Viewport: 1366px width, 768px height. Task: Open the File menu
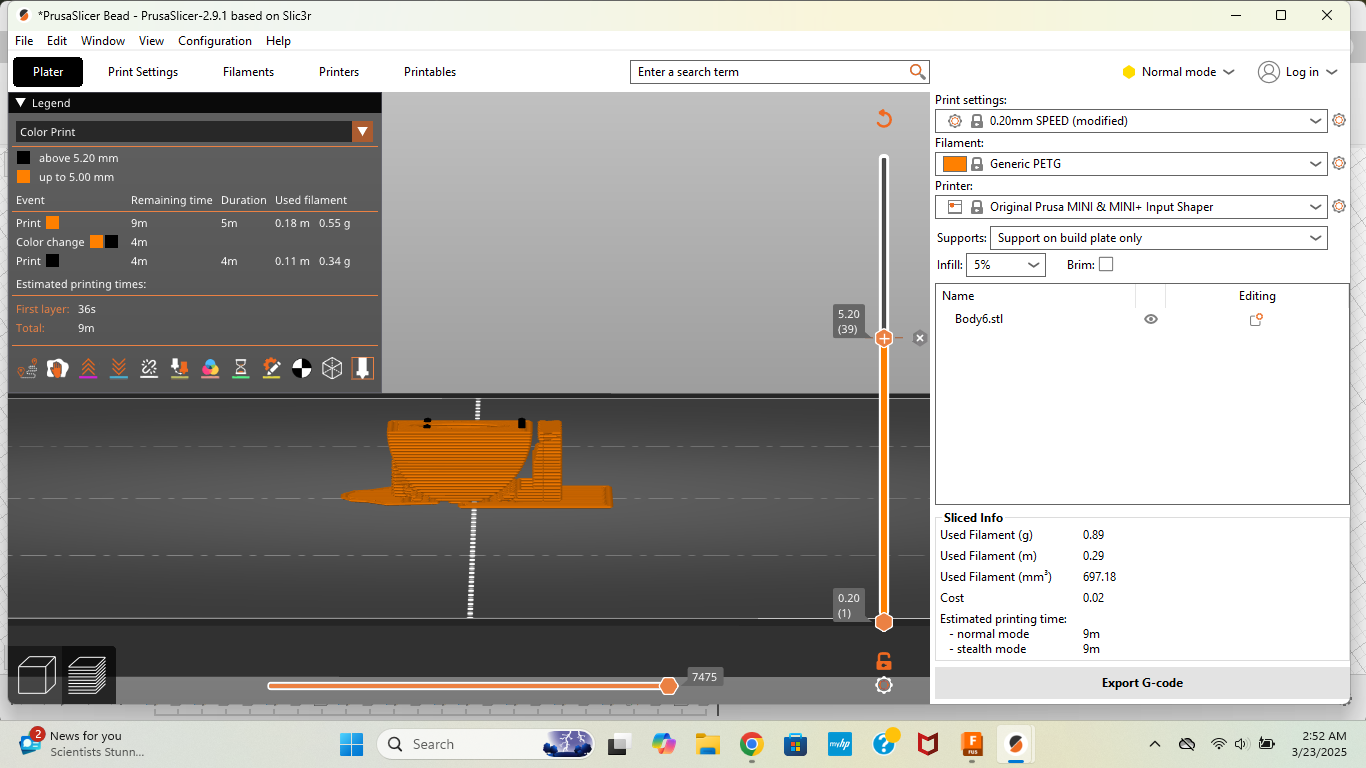(24, 41)
